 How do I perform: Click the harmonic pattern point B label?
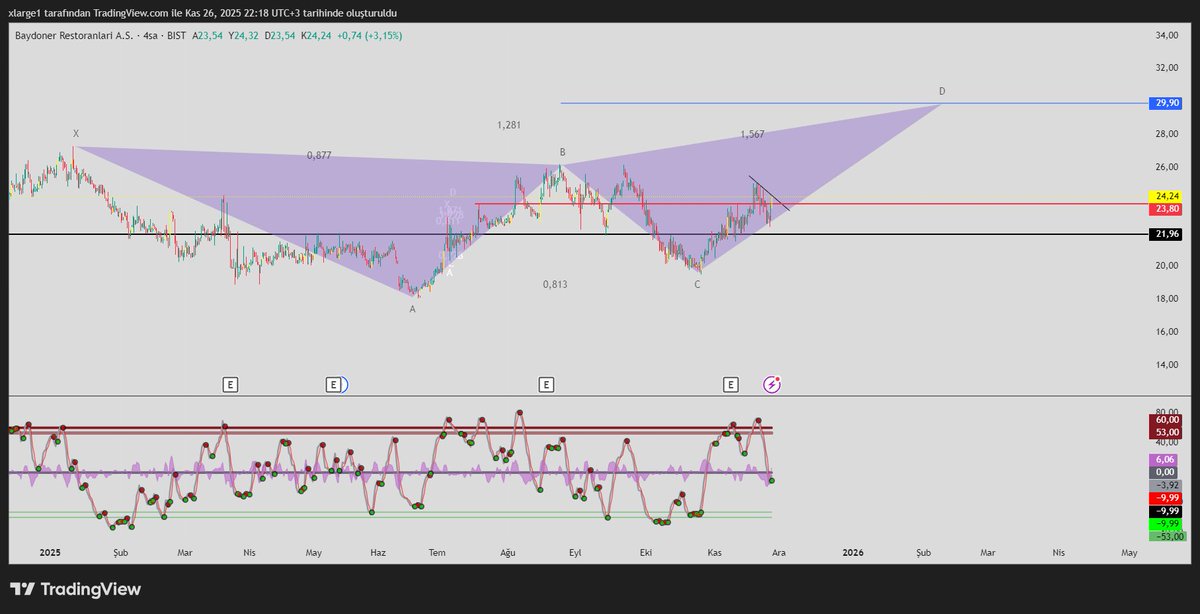click(562, 152)
